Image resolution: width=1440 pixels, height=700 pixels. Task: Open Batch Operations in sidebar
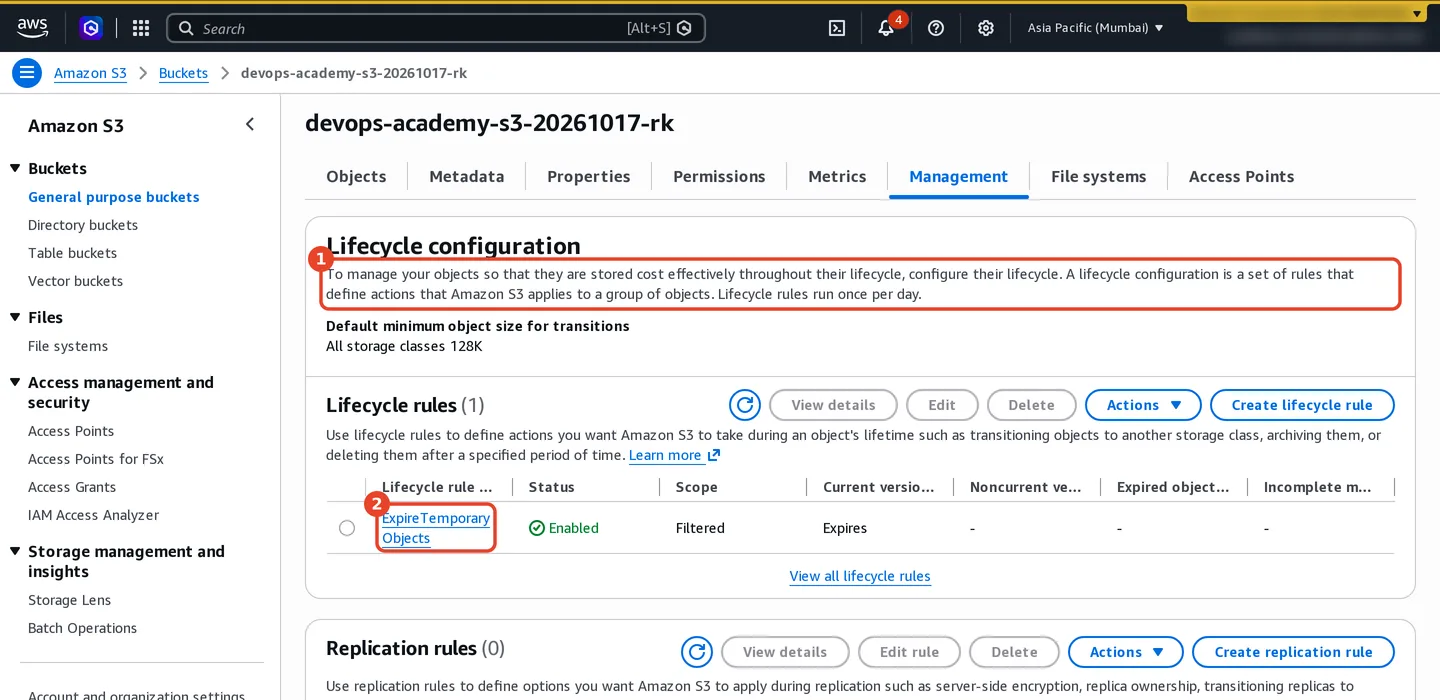click(82, 628)
